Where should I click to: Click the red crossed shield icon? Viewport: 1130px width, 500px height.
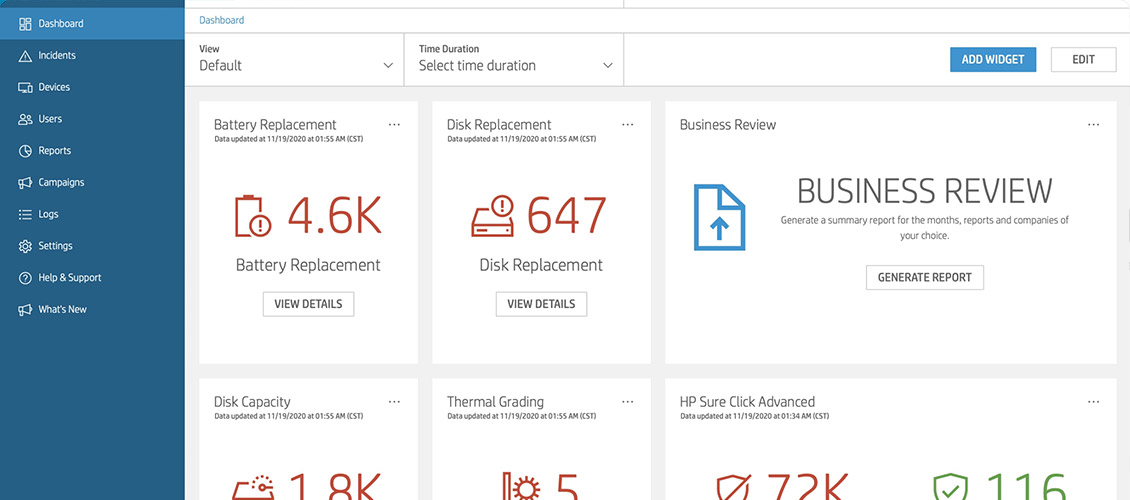tap(734, 487)
